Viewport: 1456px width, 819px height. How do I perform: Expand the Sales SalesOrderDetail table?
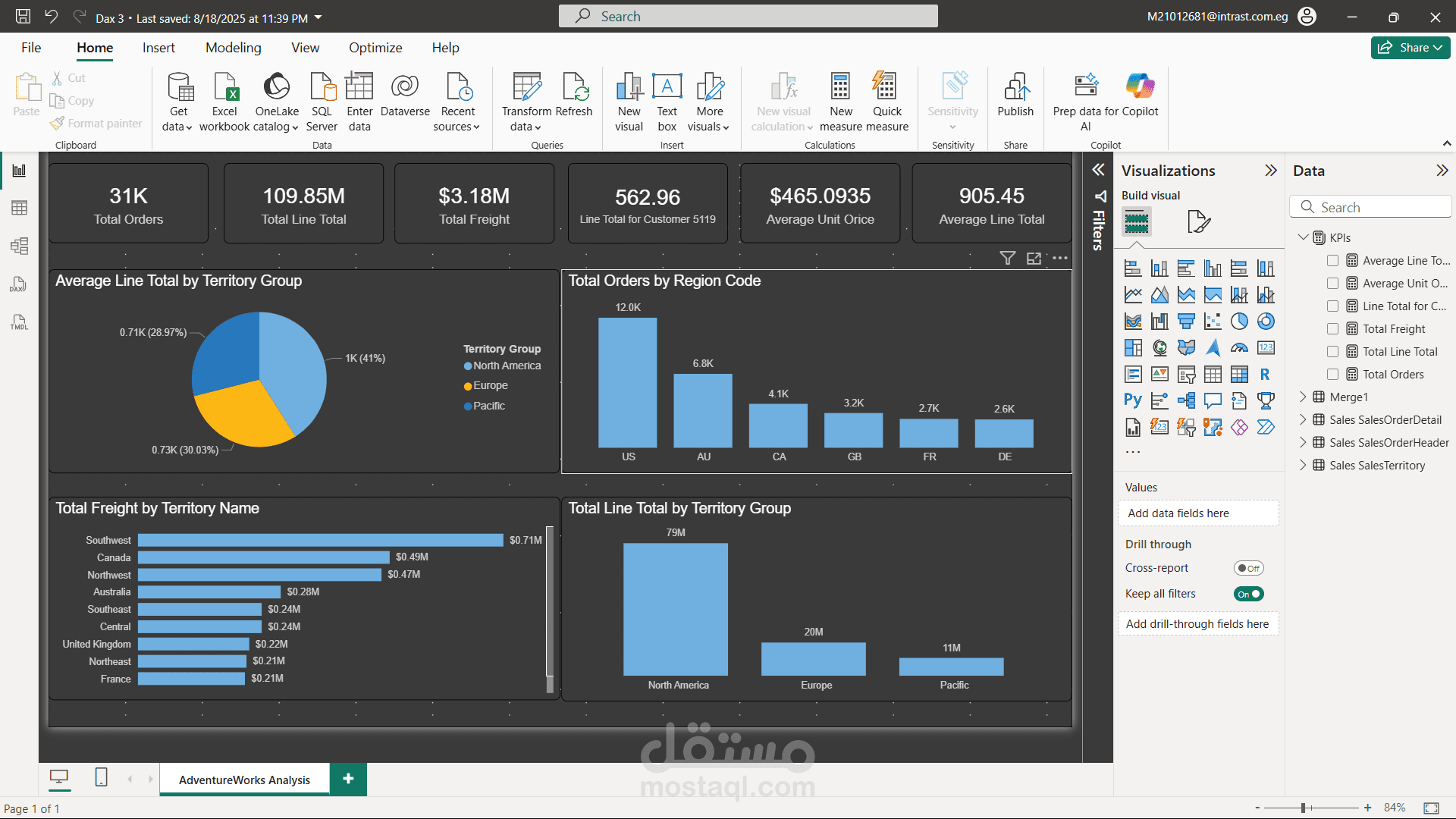(x=1303, y=419)
